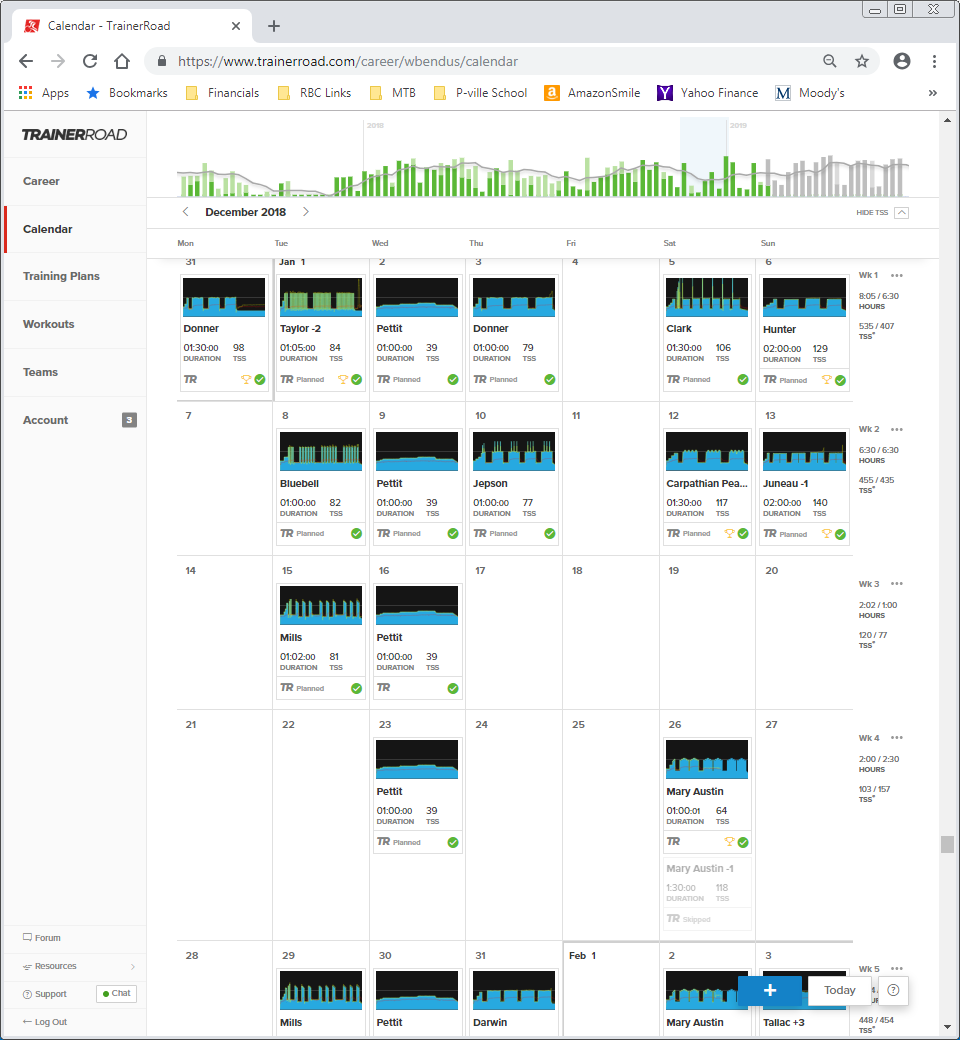Open the Clark workout thumbnail
Viewport: 960px width, 1040px height.
707,298
